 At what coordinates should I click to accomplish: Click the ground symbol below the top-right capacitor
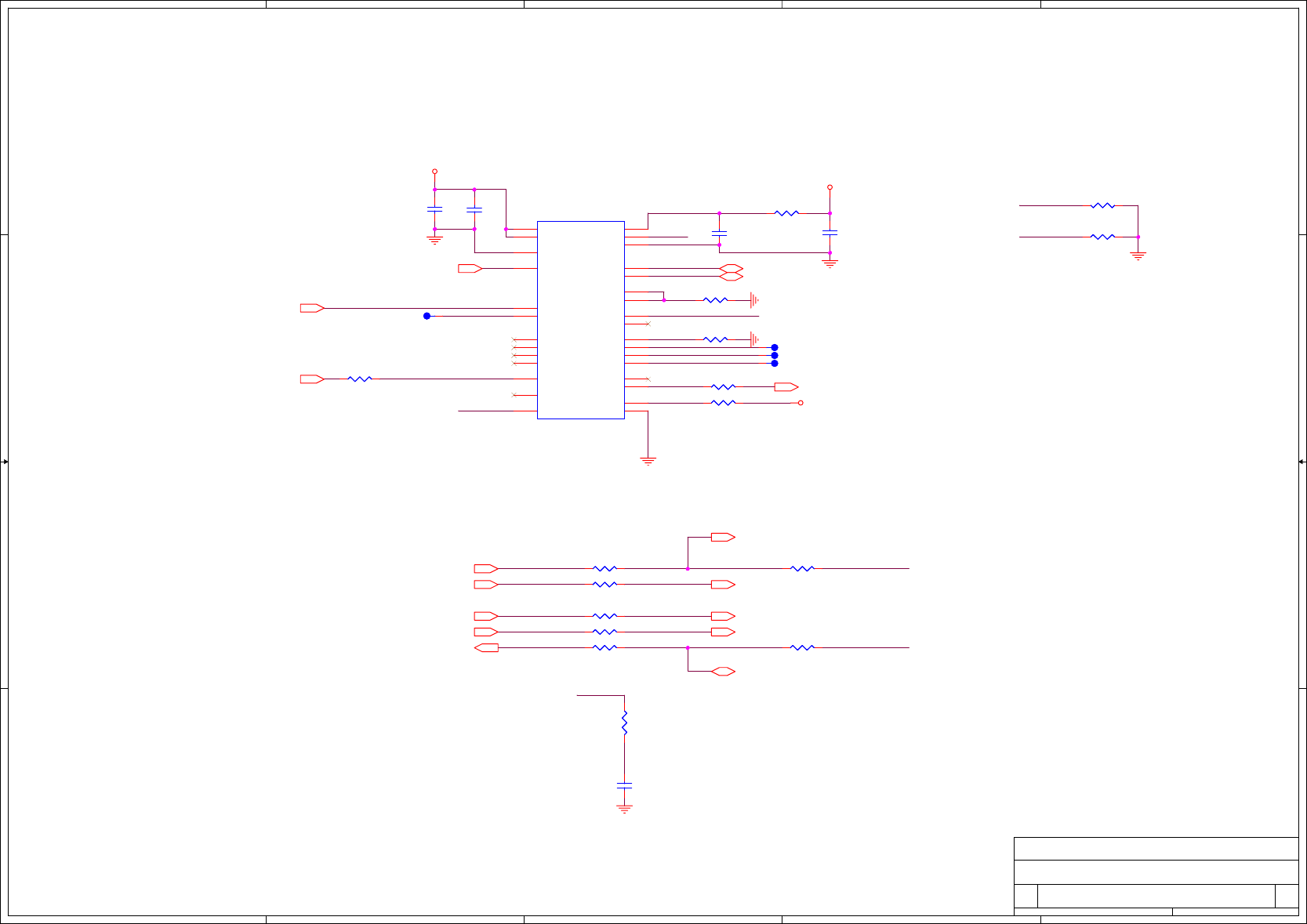tap(830, 263)
